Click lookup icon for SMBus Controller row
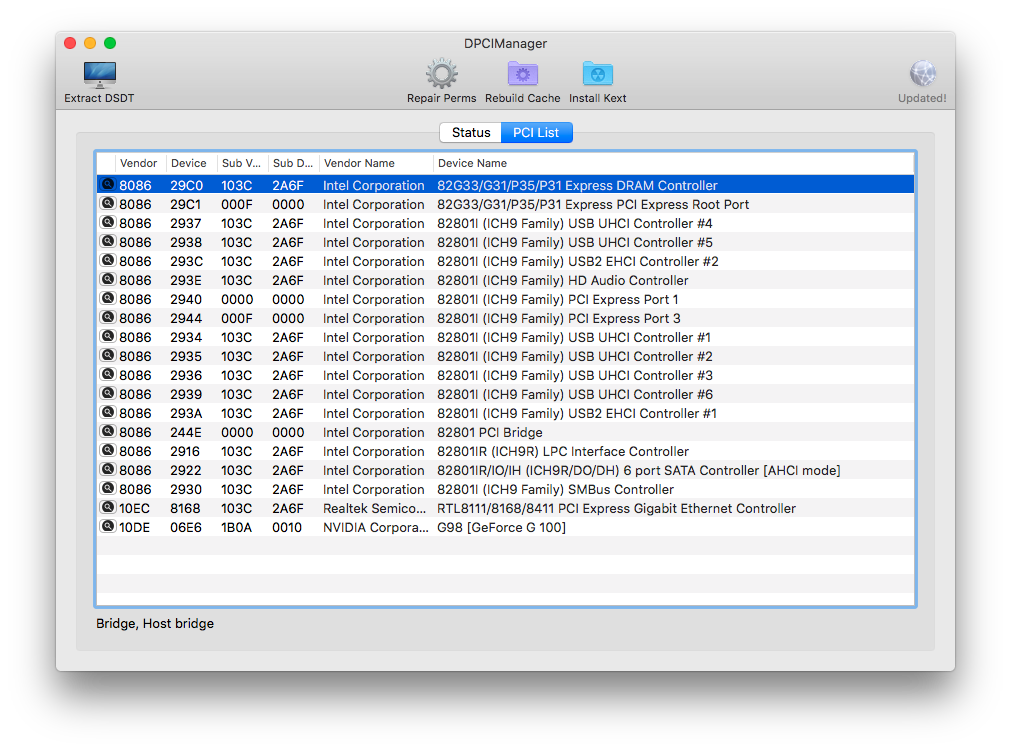This screenshot has height=751, width=1011. [108, 489]
